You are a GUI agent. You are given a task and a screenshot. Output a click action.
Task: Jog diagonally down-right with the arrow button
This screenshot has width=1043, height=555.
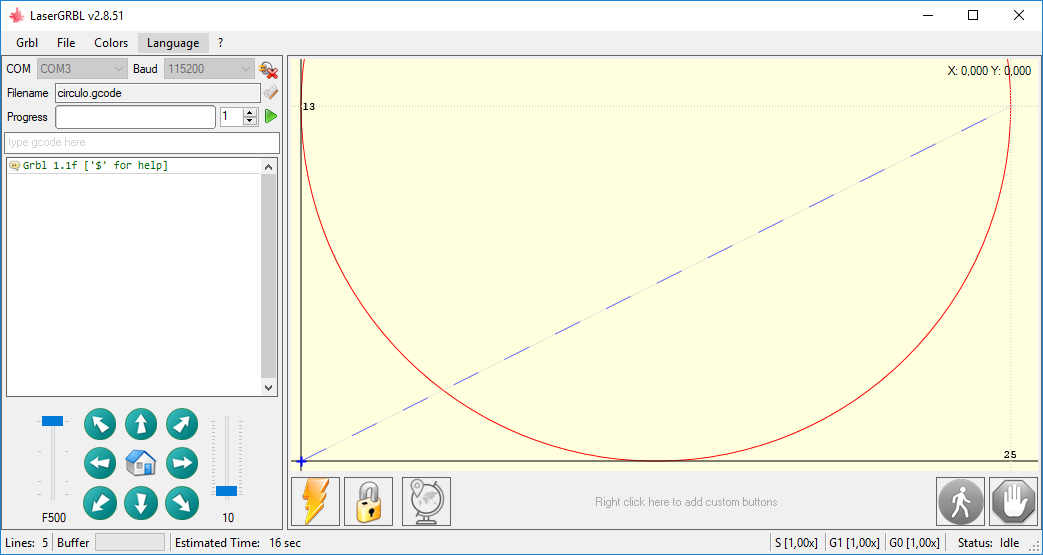tap(182, 503)
